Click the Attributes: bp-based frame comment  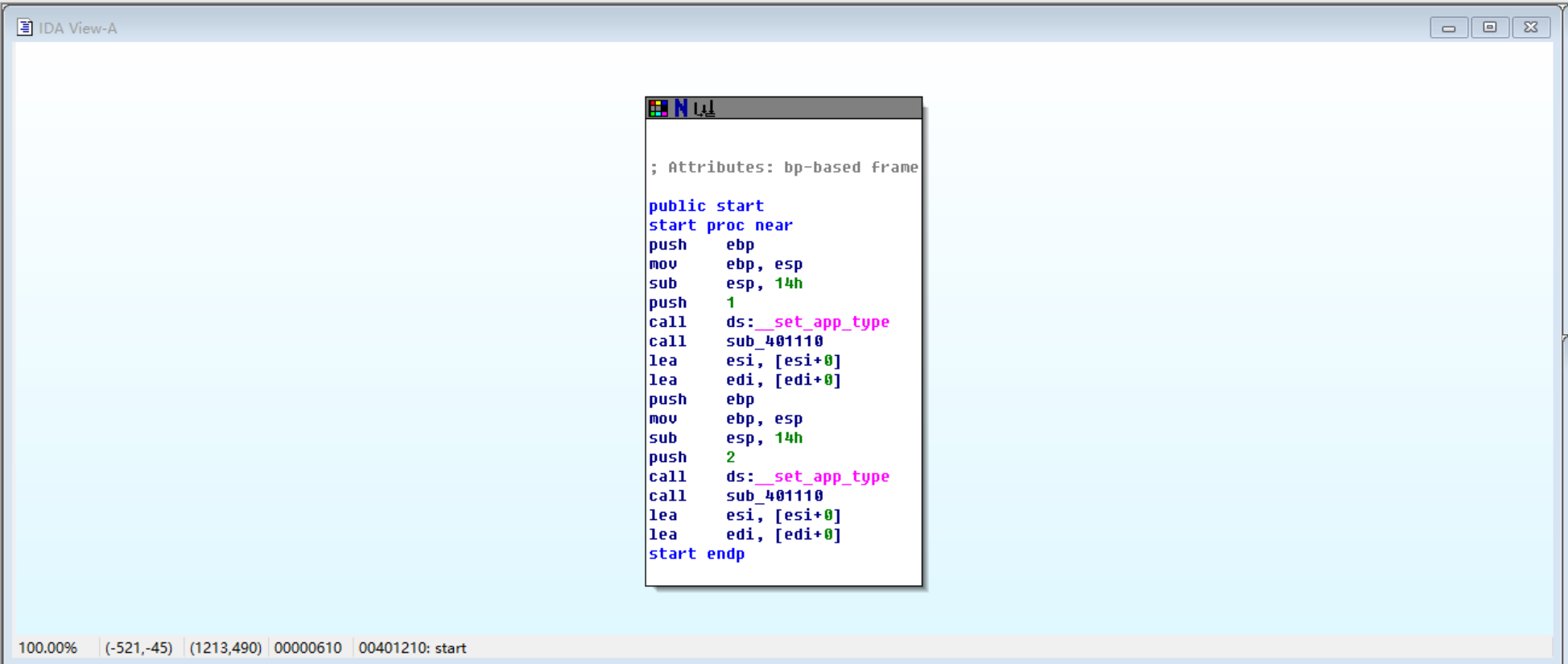point(784,167)
